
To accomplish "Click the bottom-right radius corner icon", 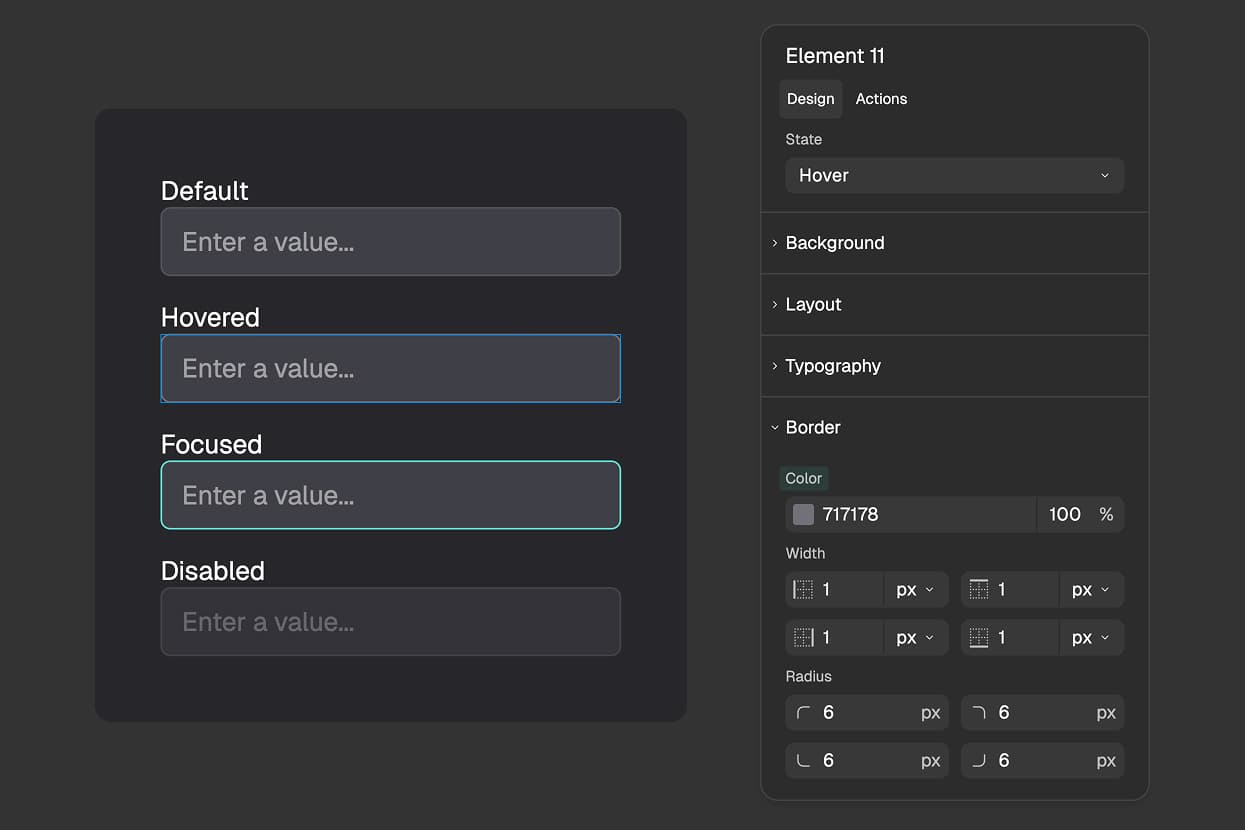I will [x=977, y=760].
